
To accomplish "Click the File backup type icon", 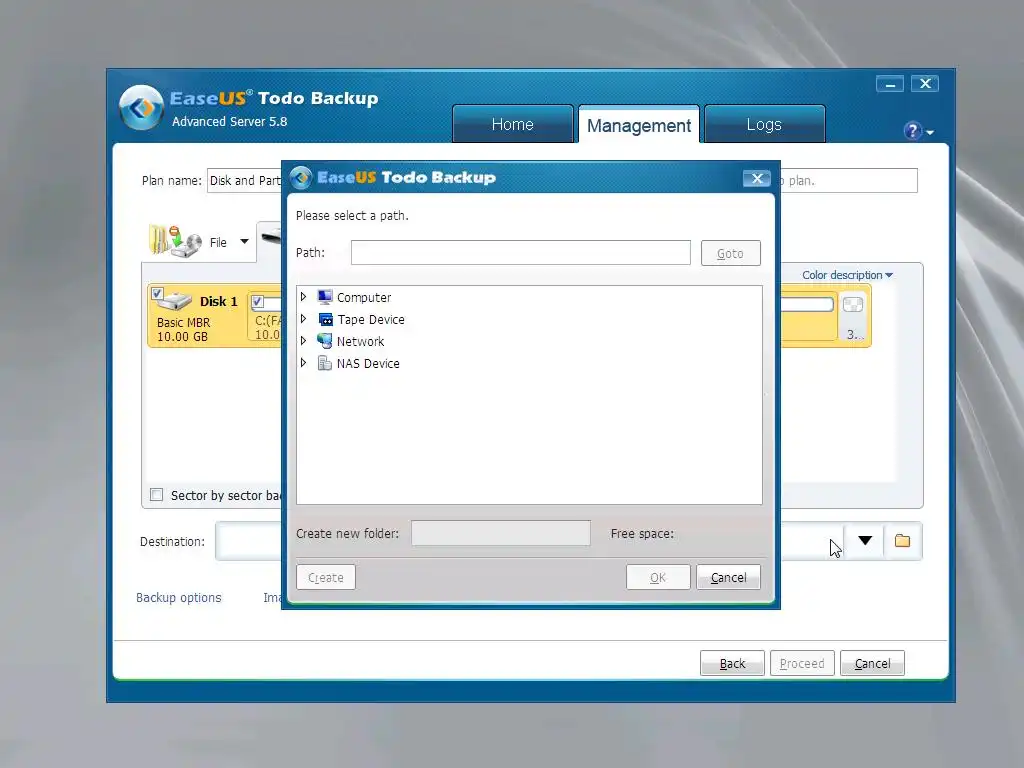I will [x=175, y=241].
